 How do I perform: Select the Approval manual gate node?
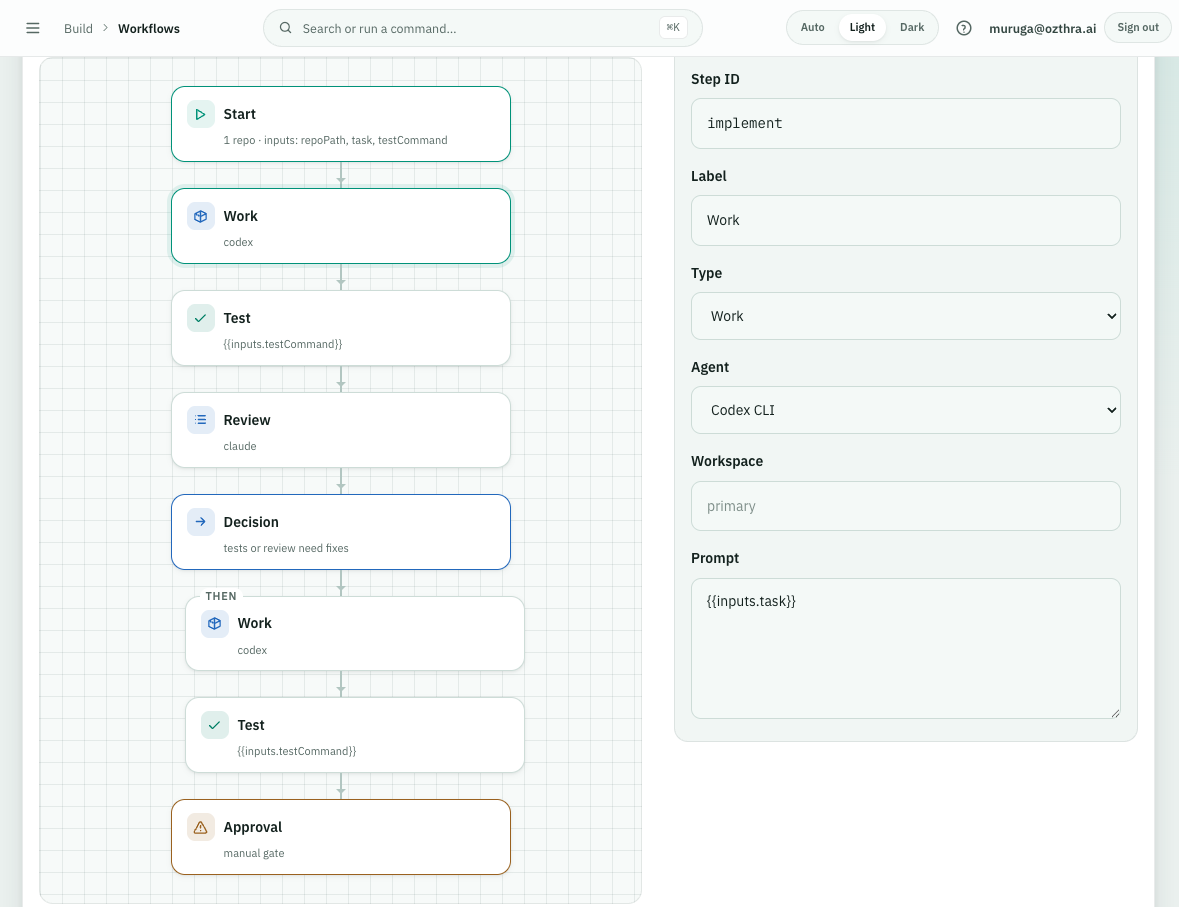[x=341, y=837]
